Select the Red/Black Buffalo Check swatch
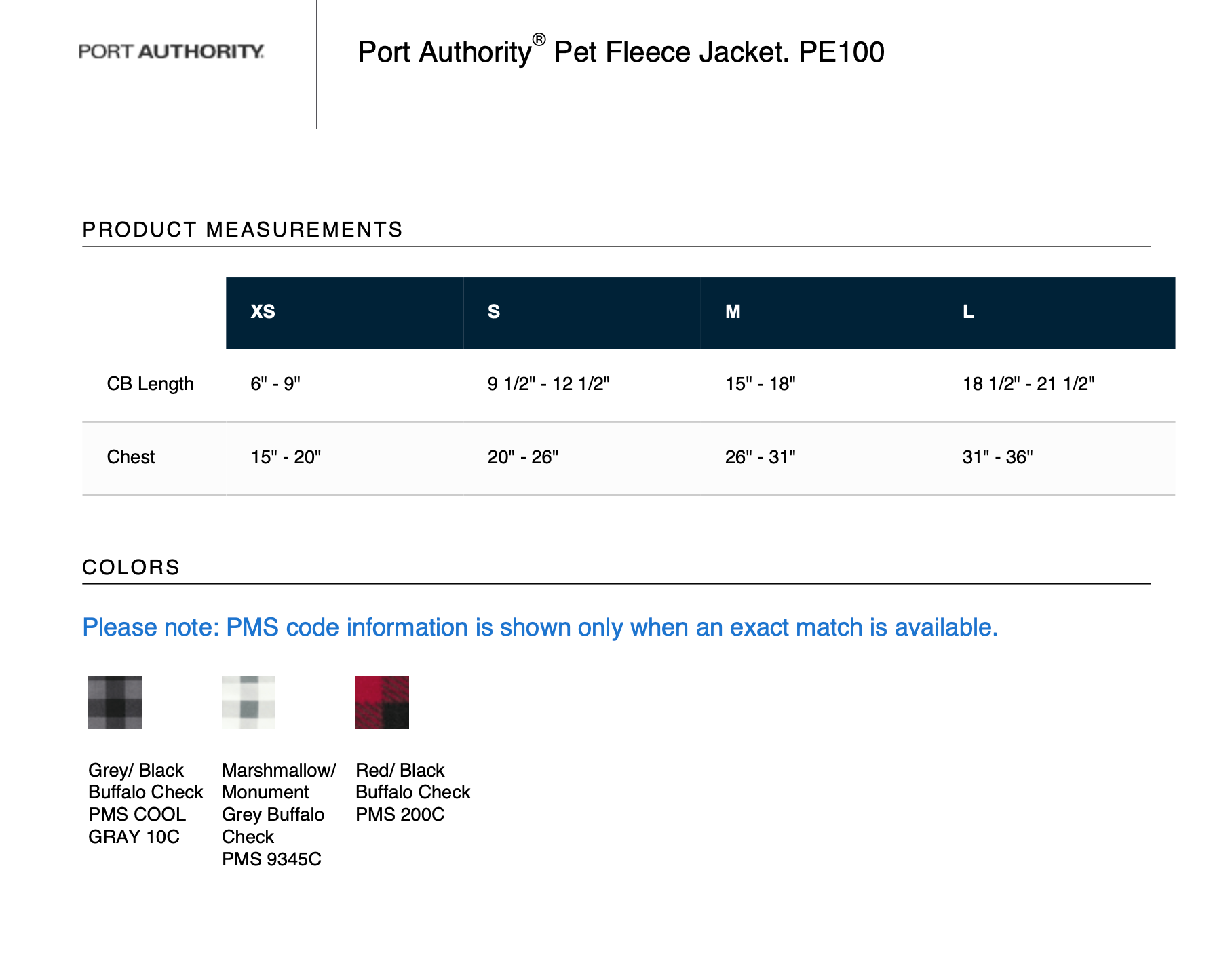 tap(382, 702)
